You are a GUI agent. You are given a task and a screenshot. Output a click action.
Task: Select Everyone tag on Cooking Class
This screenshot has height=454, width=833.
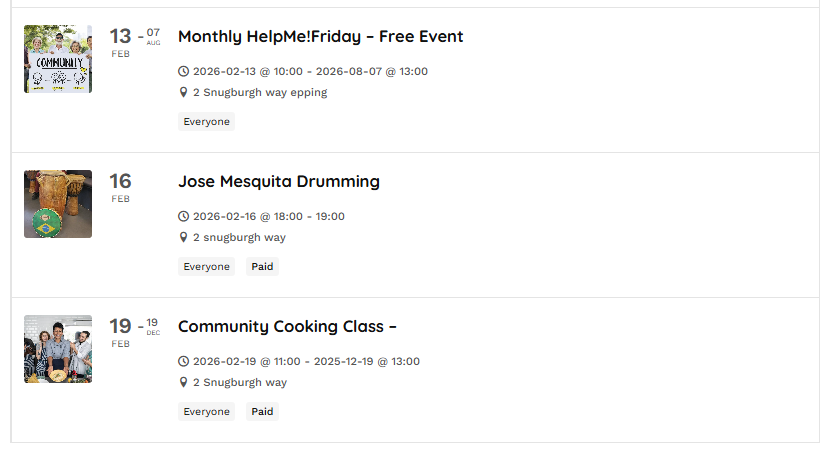206,412
